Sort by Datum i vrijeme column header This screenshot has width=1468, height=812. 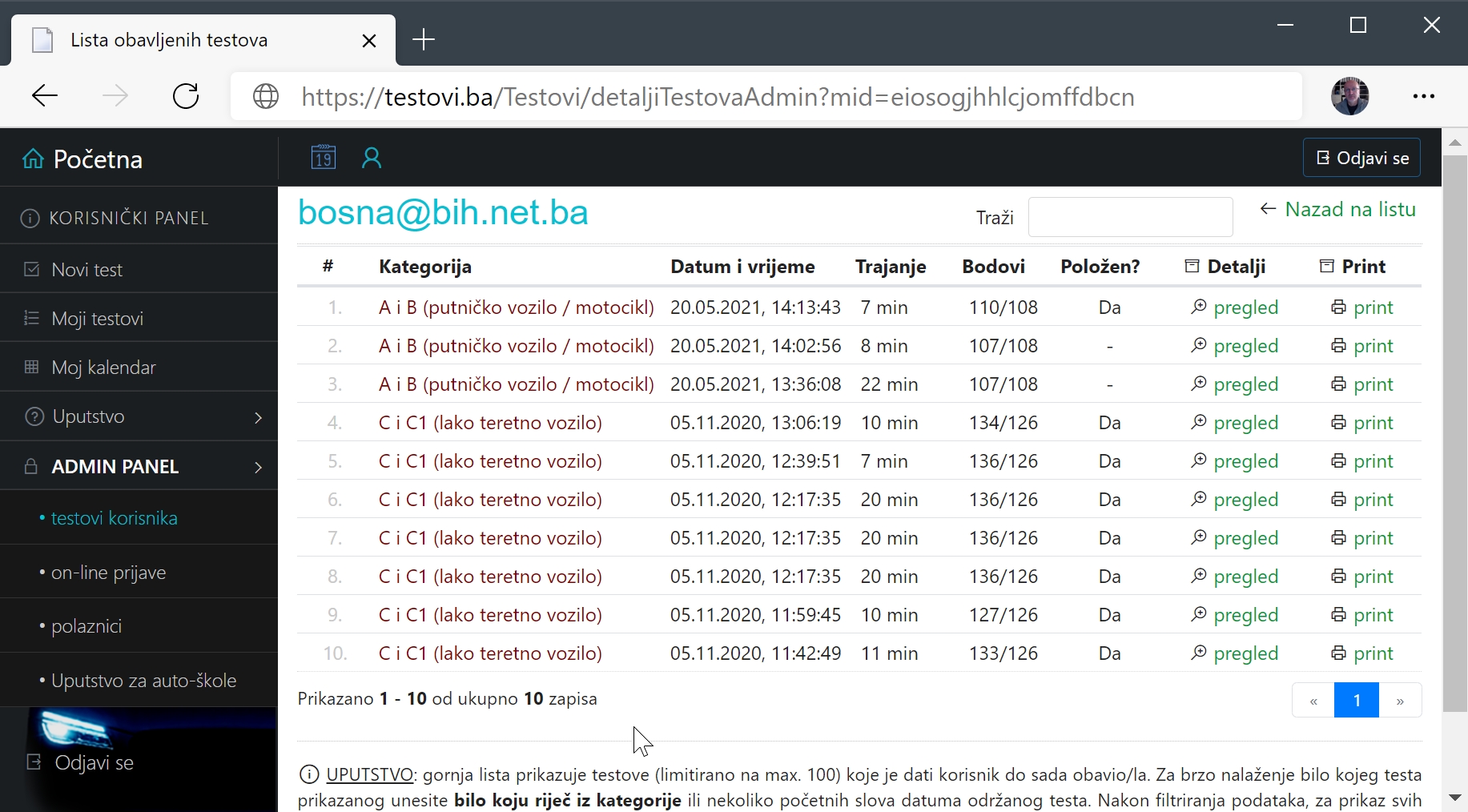point(742,267)
